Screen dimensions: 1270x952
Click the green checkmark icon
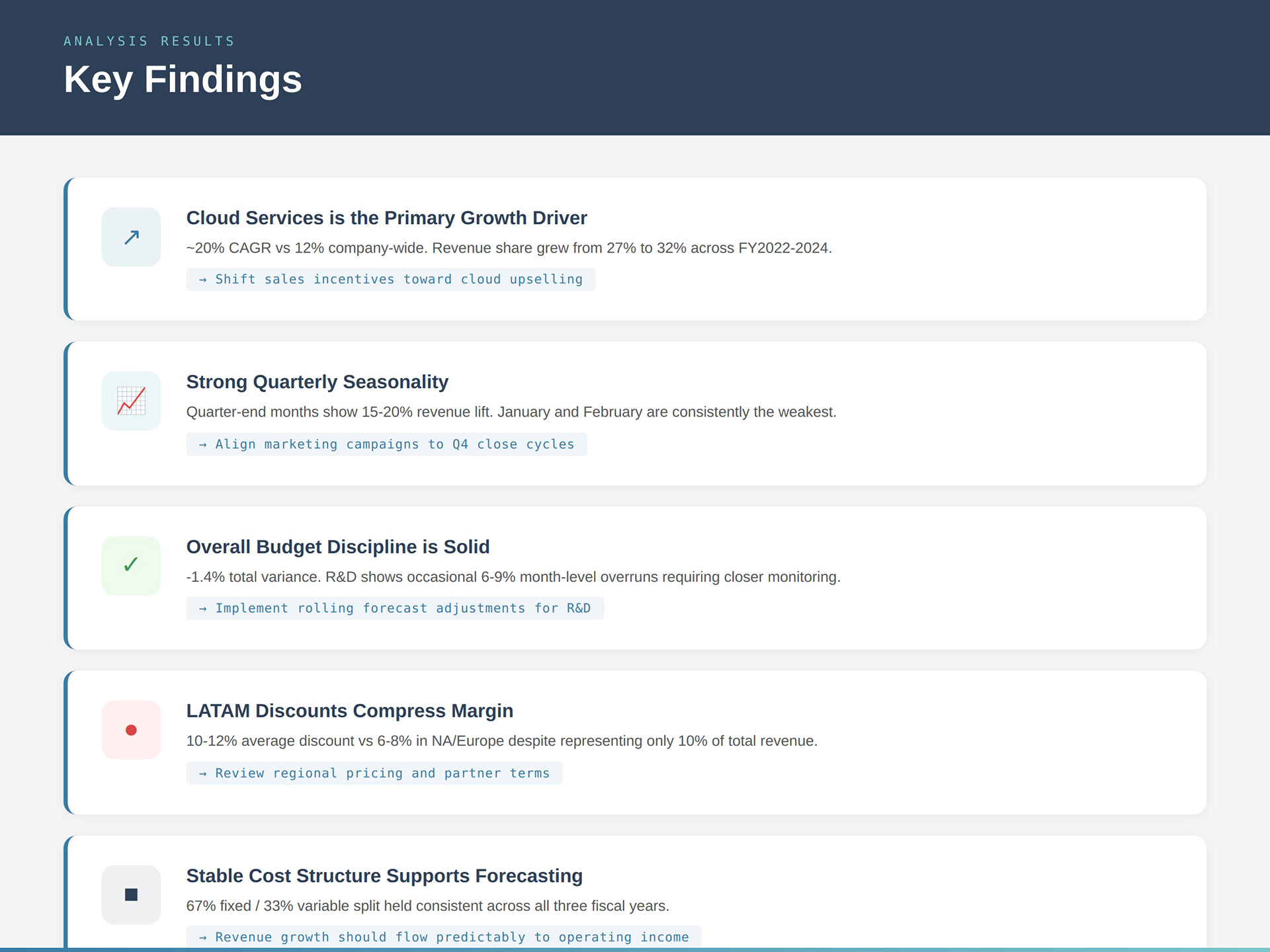point(131,565)
